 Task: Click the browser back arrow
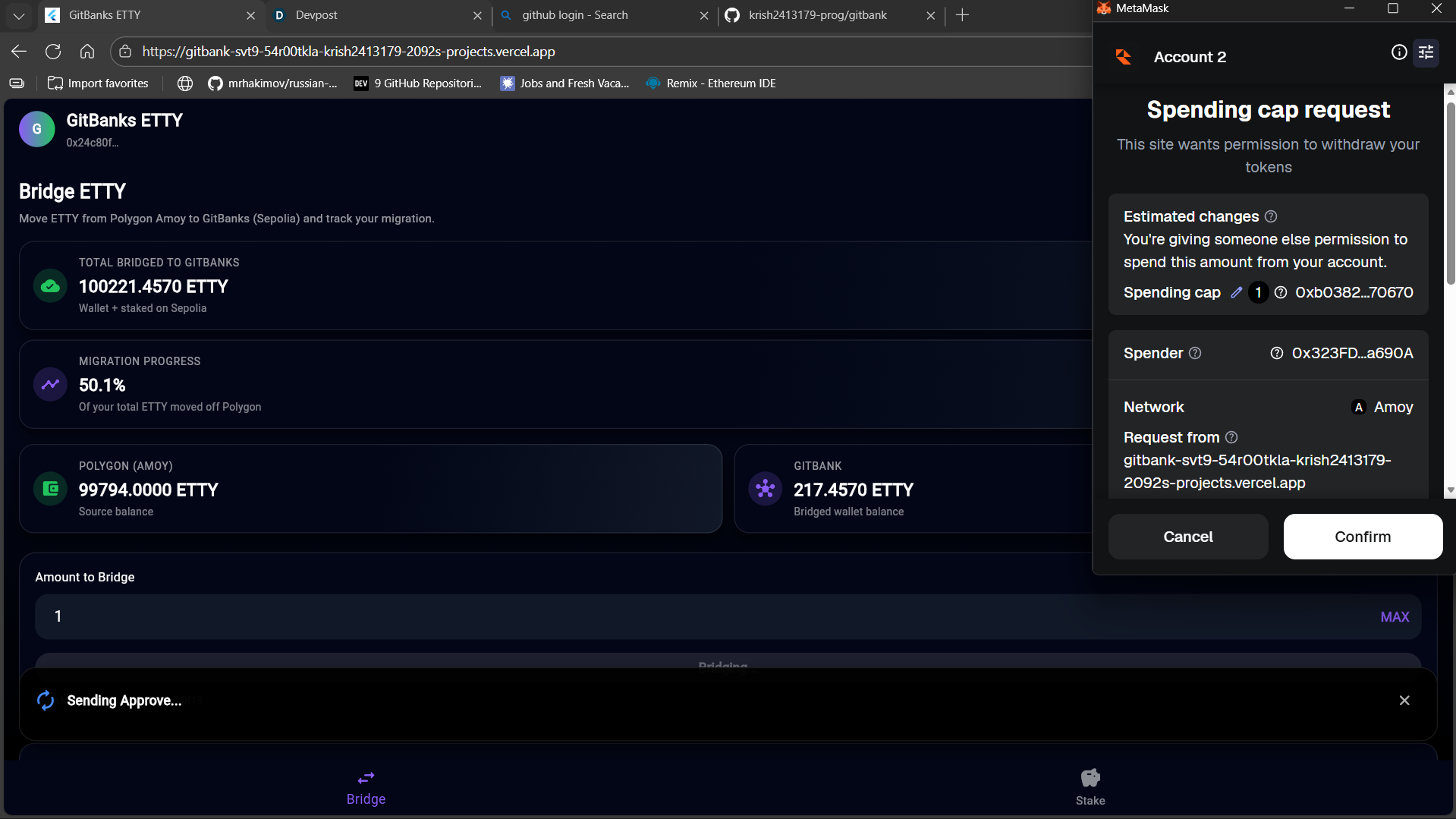pos(19,52)
